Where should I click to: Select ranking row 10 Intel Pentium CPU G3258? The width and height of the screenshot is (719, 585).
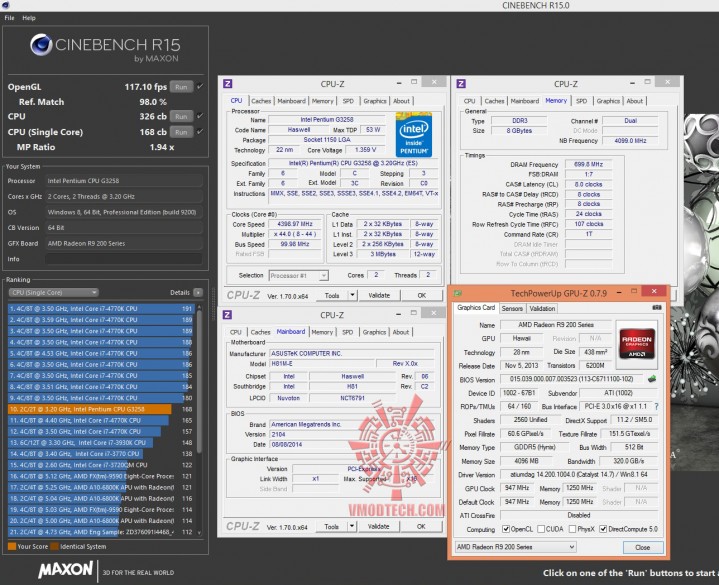(x=101, y=409)
